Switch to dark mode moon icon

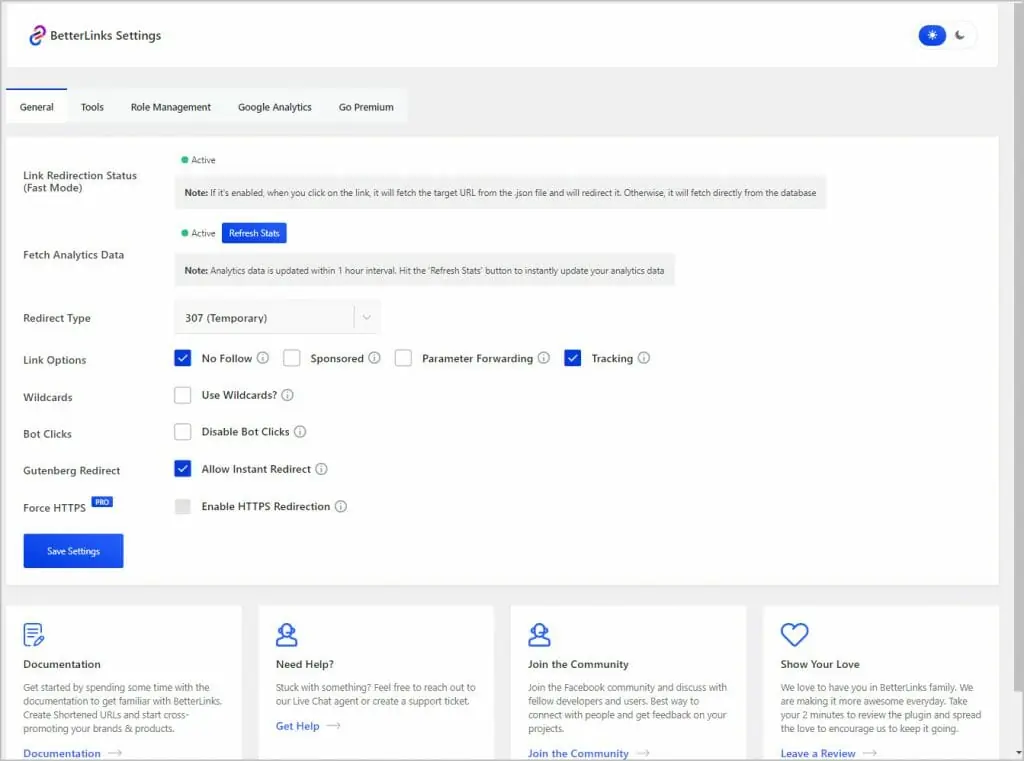(960, 35)
